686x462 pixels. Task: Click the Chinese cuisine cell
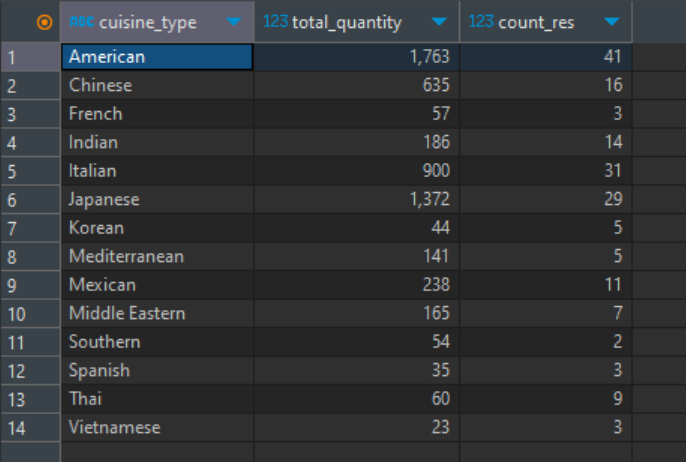click(x=157, y=85)
